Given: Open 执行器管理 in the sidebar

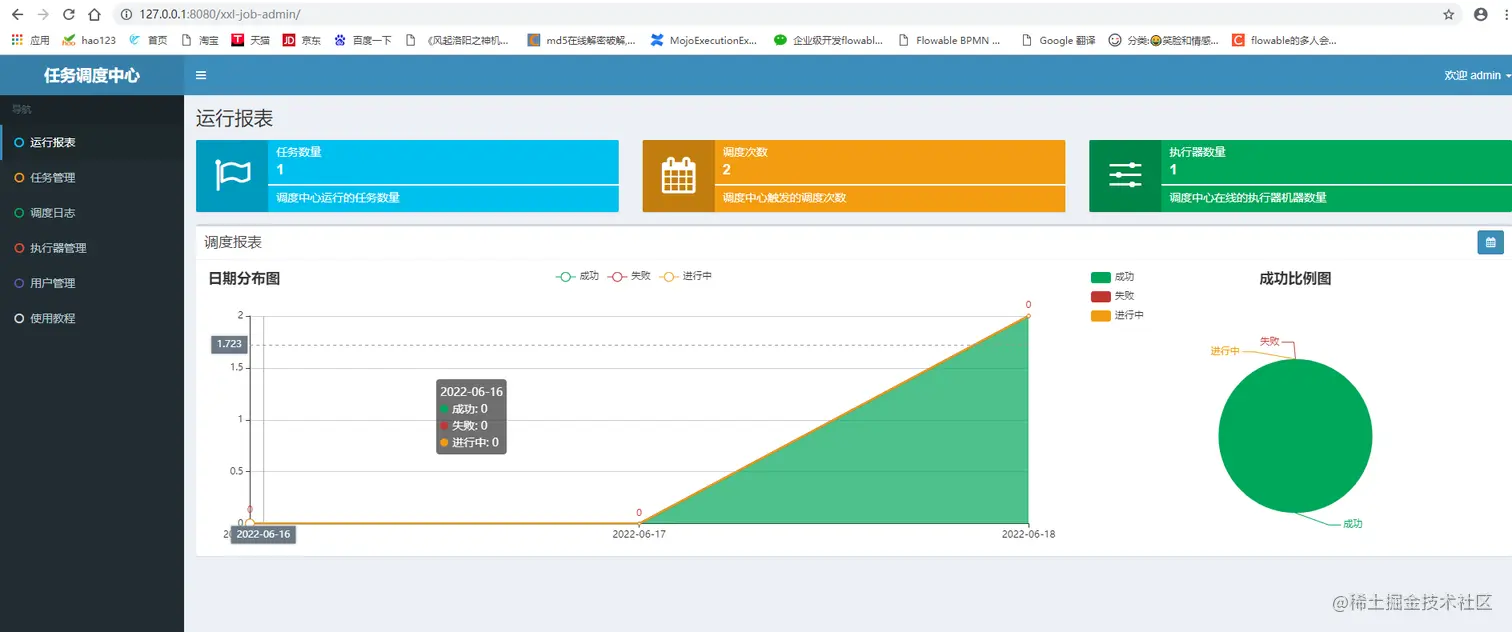Looking at the screenshot, I should coord(92,247).
